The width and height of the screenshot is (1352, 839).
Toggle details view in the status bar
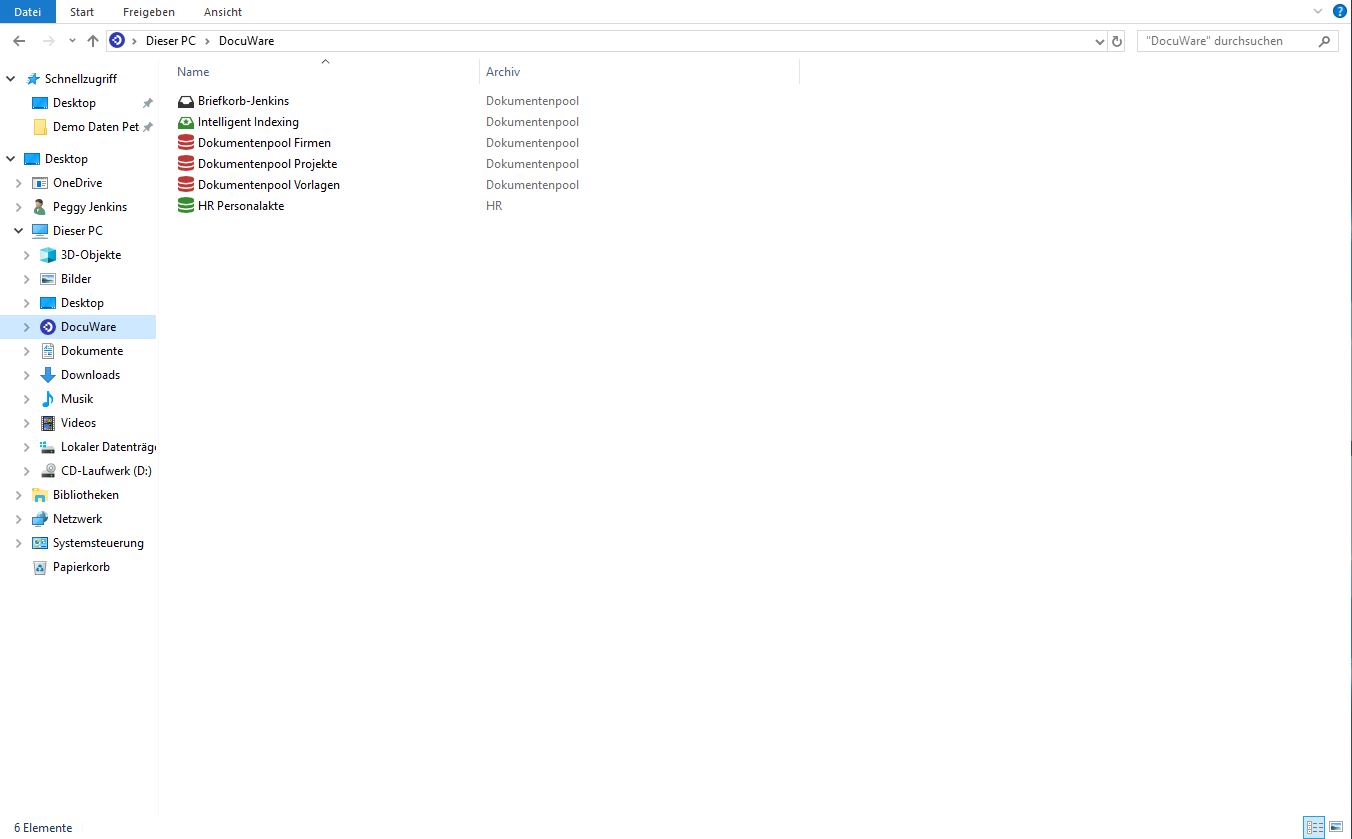[x=1314, y=827]
